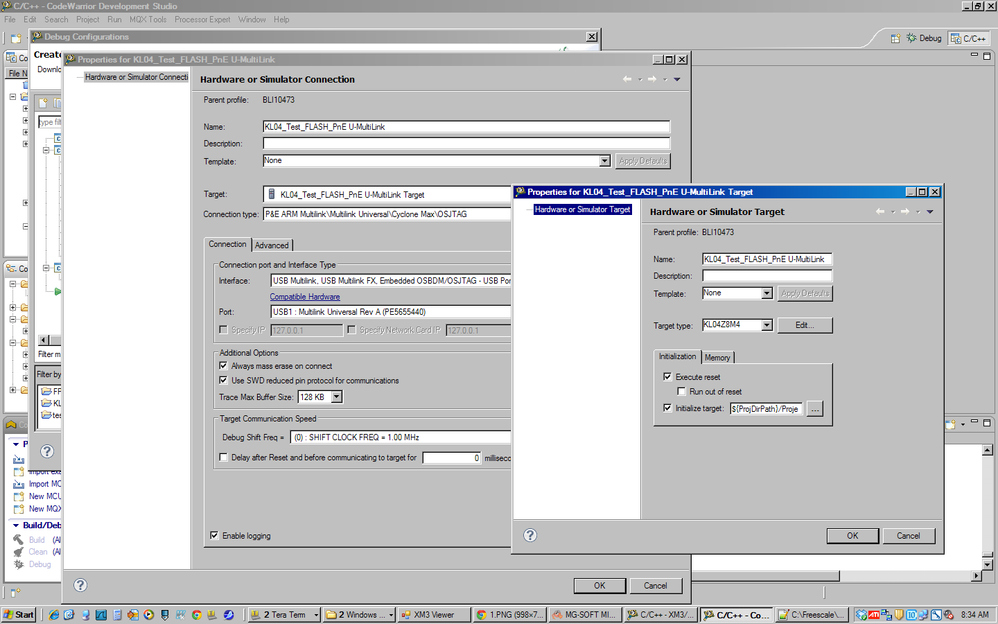Image resolution: width=998 pixels, height=624 pixels.
Task: Toggle Enable logging checkbox
Action: [x=214, y=535]
